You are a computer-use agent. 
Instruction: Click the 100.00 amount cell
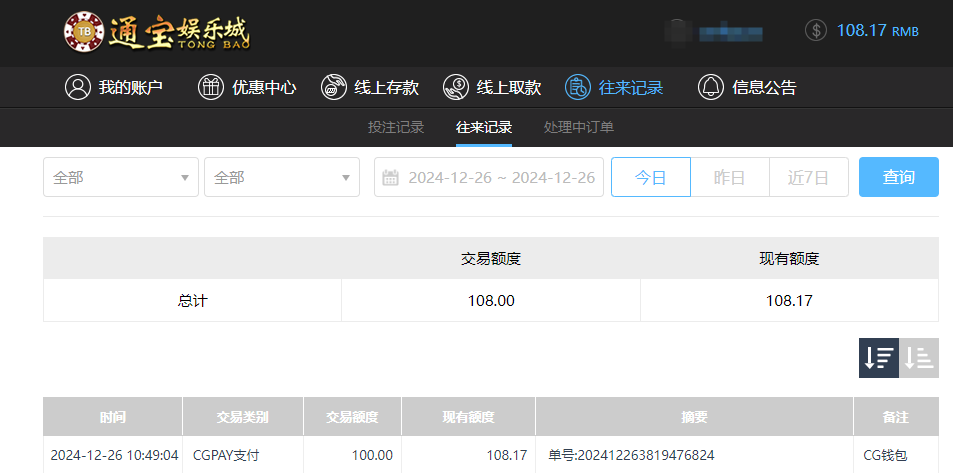tap(372, 455)
